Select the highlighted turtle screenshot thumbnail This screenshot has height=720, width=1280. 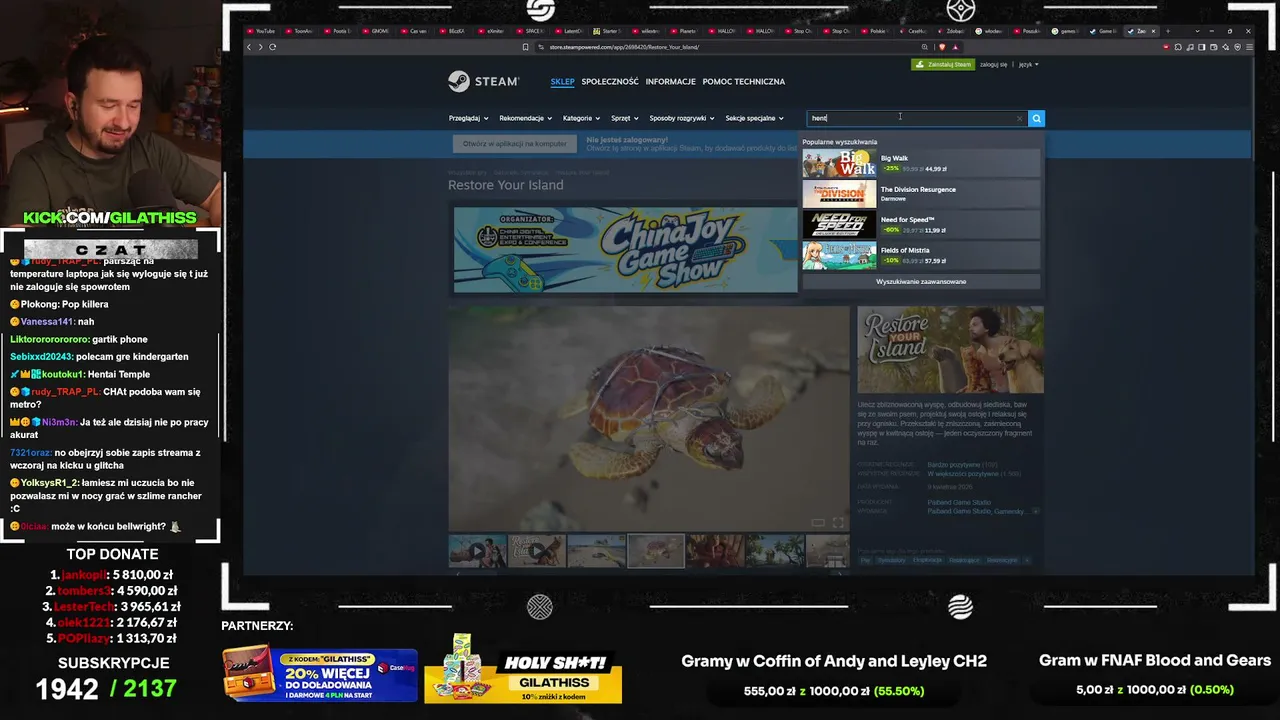coord(656,551)
